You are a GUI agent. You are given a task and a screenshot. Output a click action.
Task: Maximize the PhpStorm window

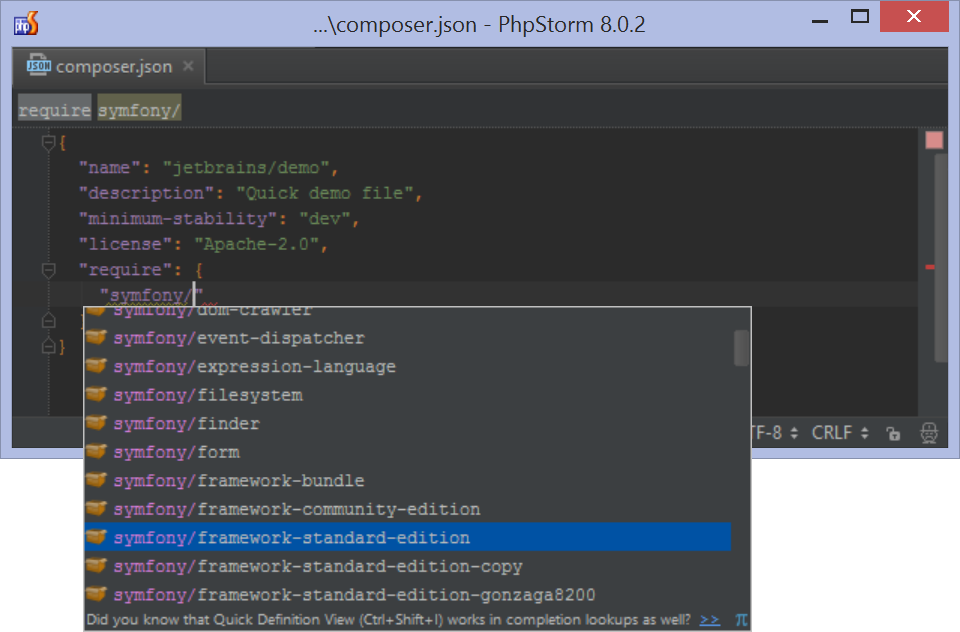(x=860, y=17)
